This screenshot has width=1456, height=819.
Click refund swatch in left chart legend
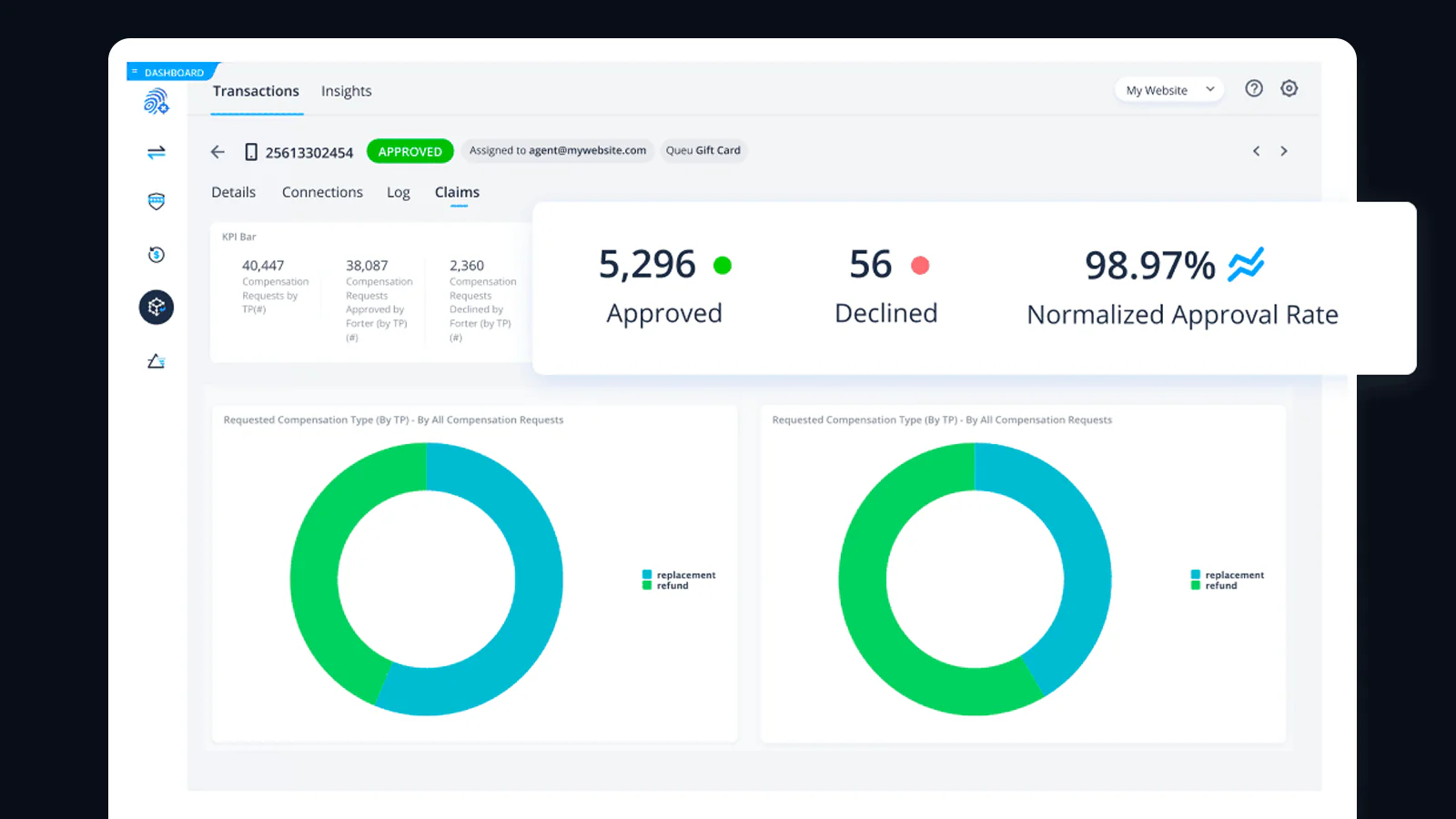647,585
